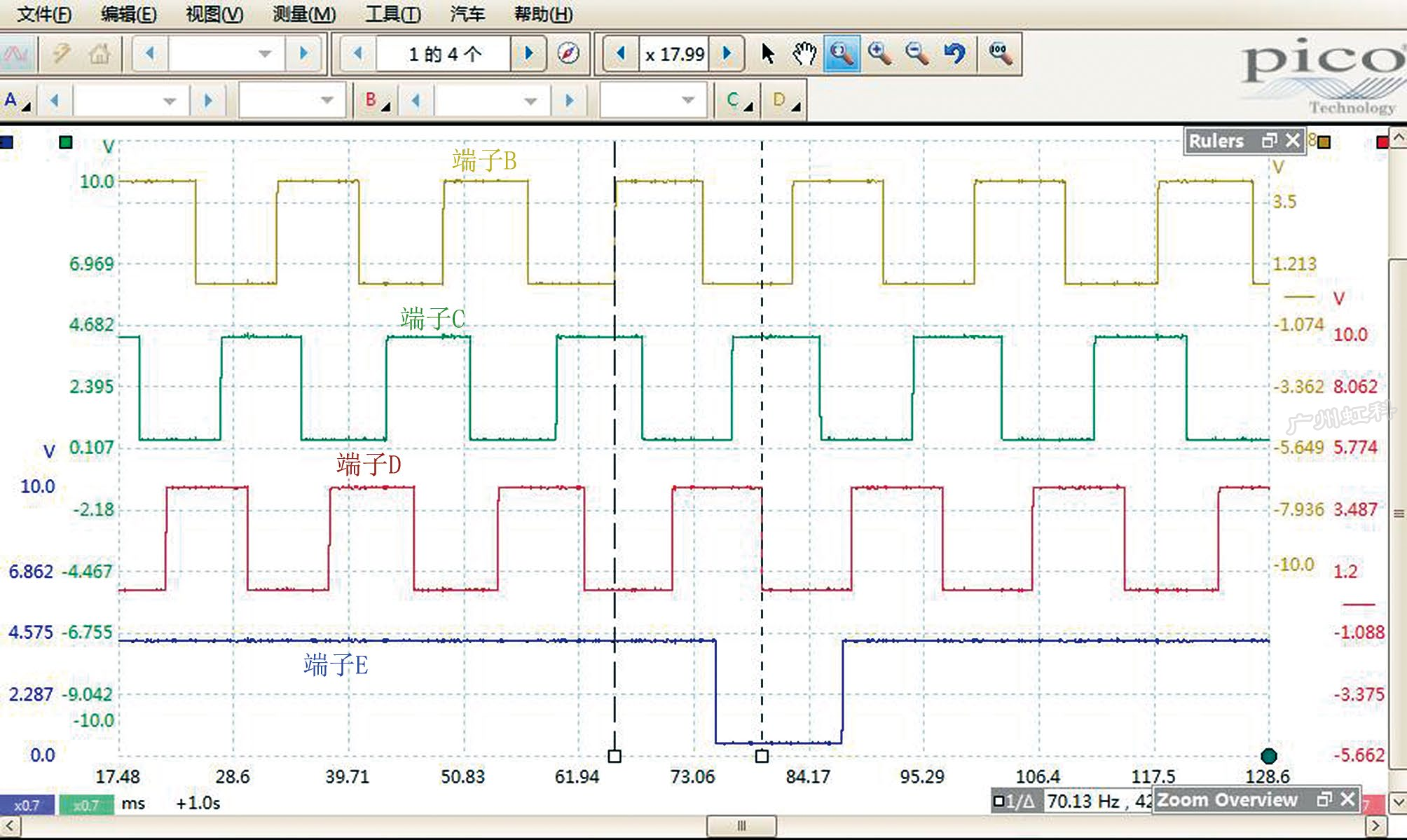Select the zoom out tool
Viewport: 1407px width, 840px height.
coord(917,54)
